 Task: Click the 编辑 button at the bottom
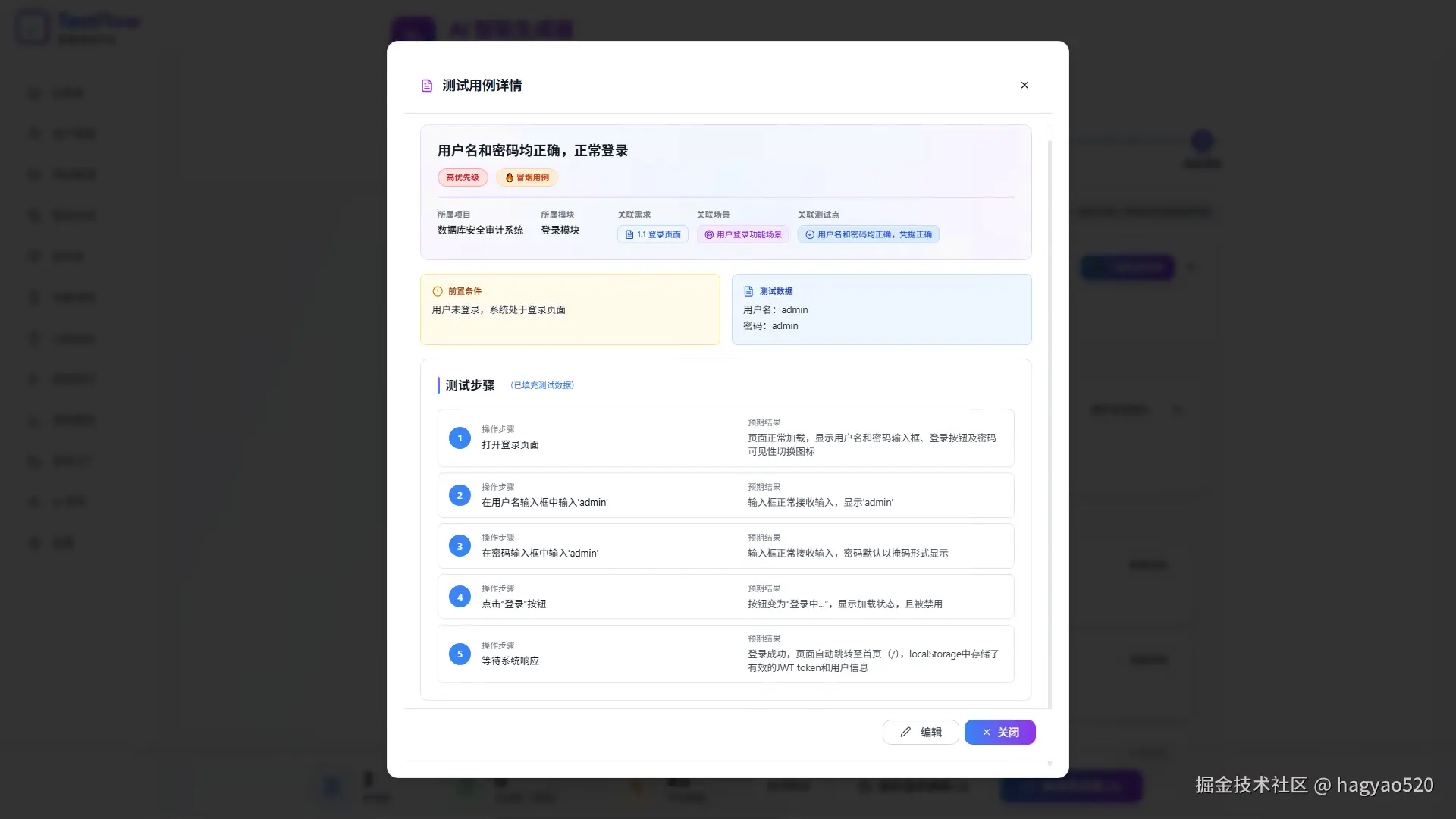click(920, 732)
